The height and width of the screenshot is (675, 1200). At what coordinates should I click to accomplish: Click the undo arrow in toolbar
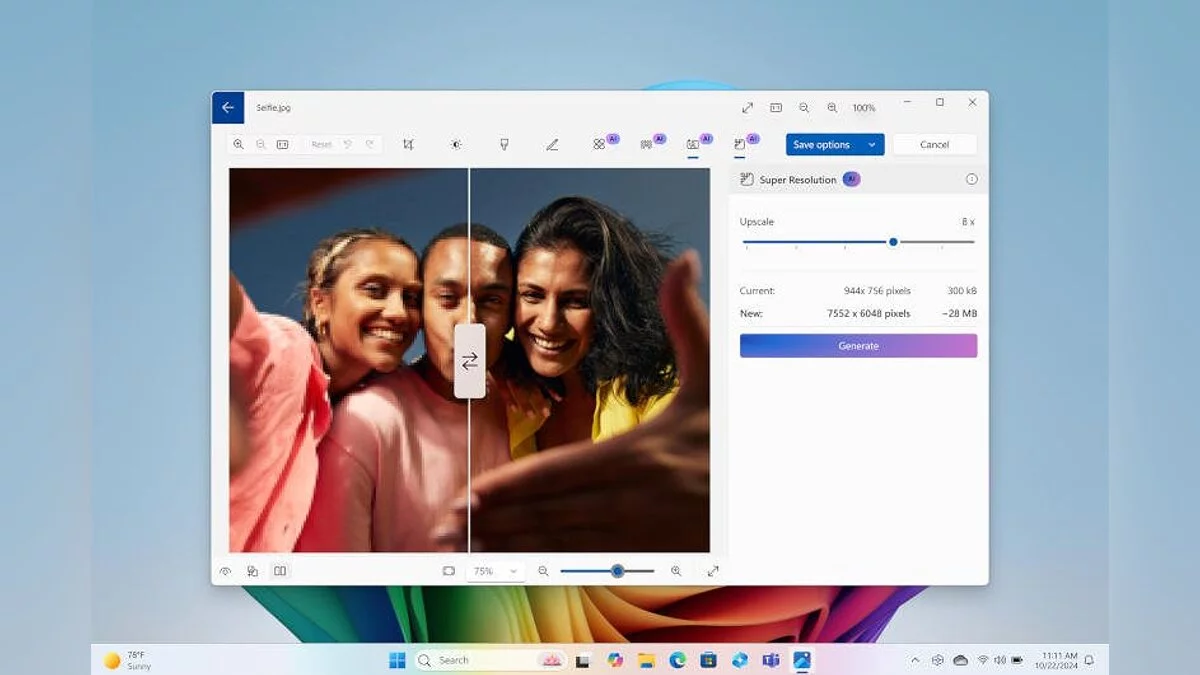click(348, 145)
